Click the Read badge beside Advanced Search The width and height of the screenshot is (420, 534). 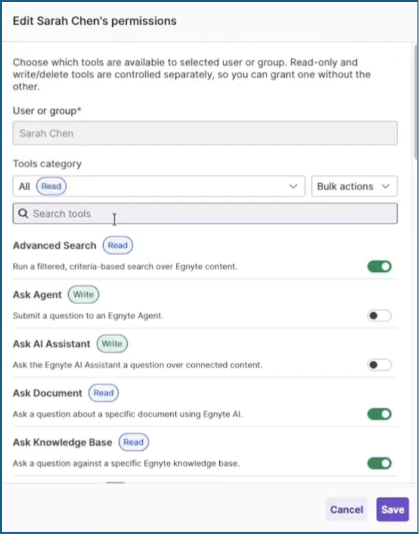pos(118,245)
